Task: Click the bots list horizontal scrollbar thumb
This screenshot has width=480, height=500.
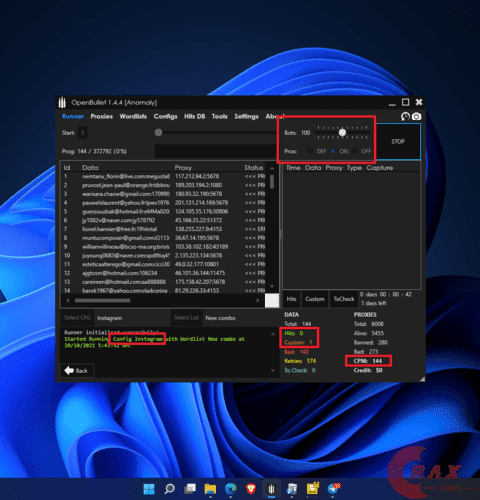Action: click(102, 300)
